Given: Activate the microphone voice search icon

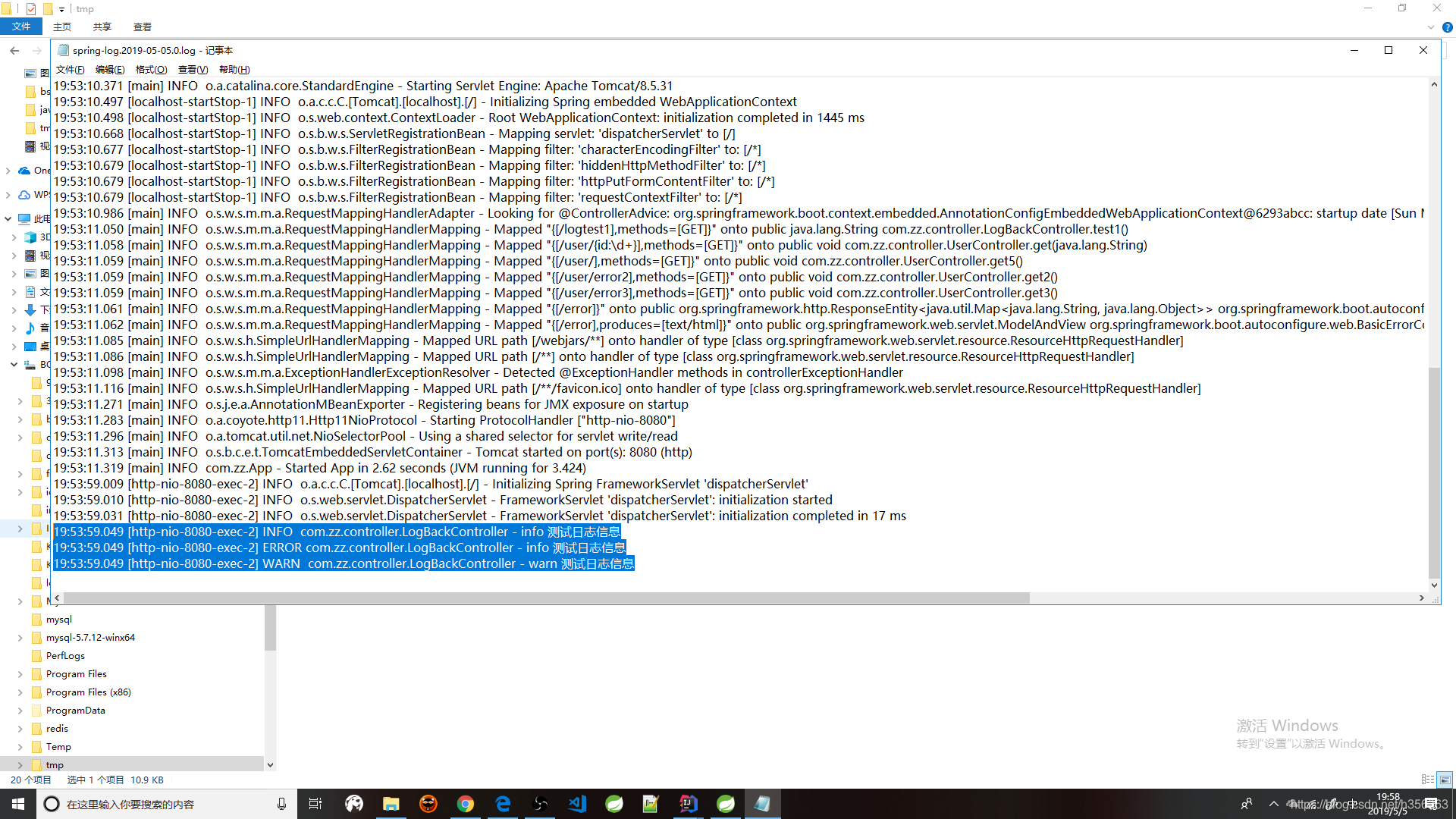Looking at the screenshot, I should (281, 804).
